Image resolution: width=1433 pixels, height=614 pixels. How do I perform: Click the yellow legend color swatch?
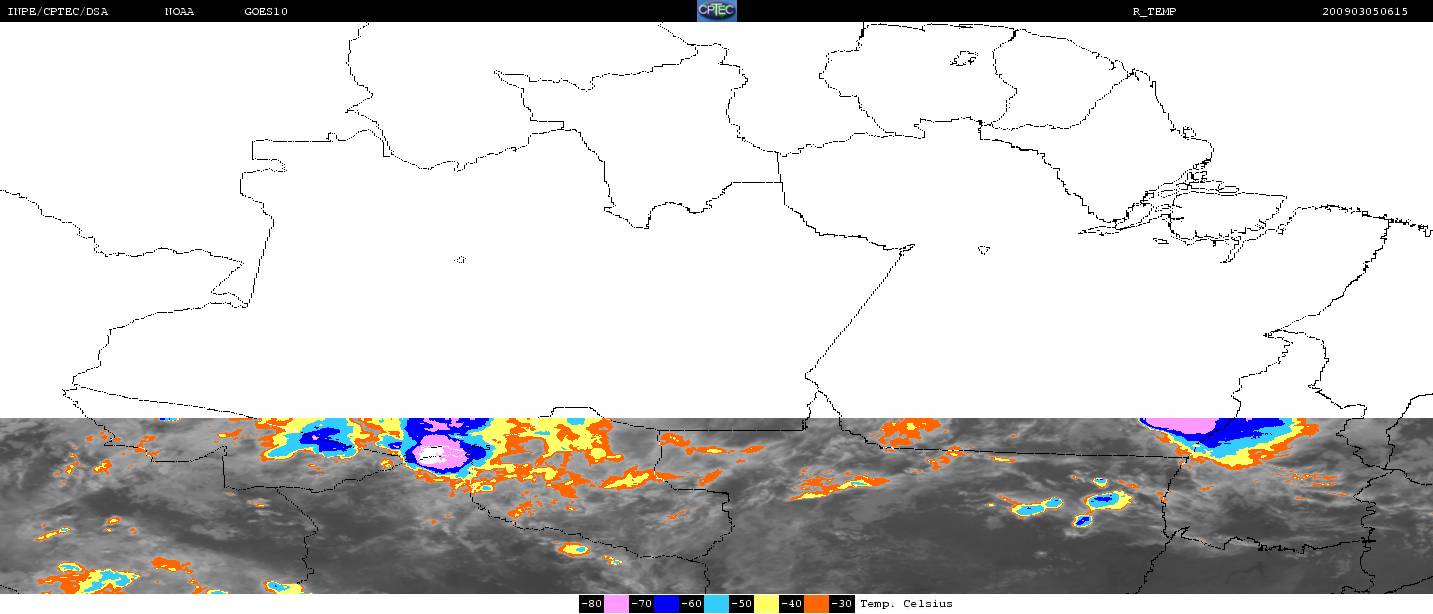767,604
